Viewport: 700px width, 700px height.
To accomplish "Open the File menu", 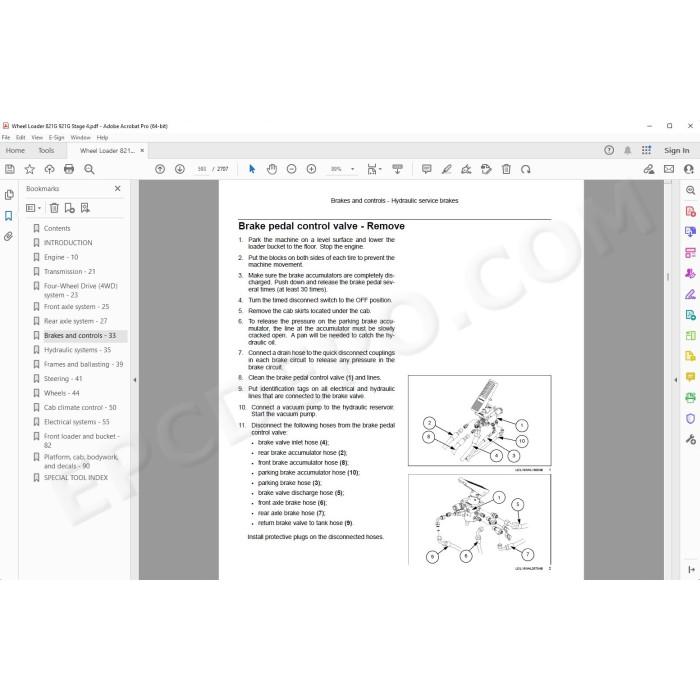I will point(6,138).
